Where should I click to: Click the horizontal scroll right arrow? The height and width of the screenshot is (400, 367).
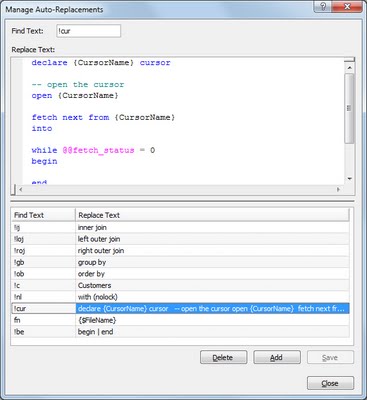[x=338, y=190]
